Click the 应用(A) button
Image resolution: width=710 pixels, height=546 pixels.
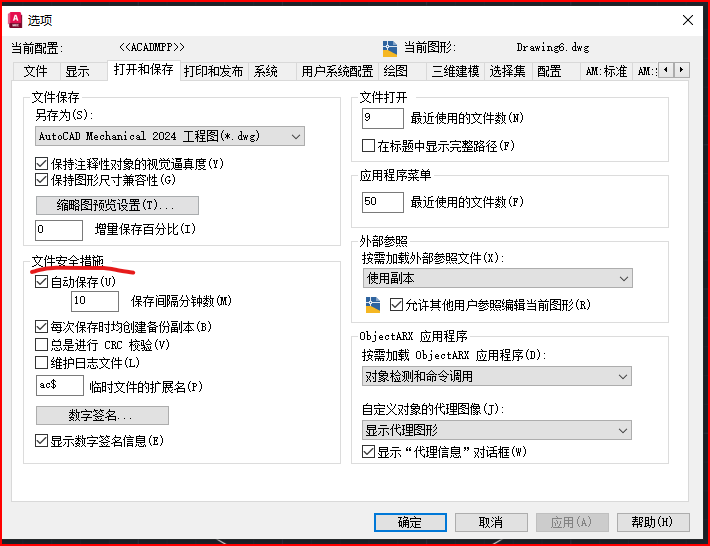[572, 522]
